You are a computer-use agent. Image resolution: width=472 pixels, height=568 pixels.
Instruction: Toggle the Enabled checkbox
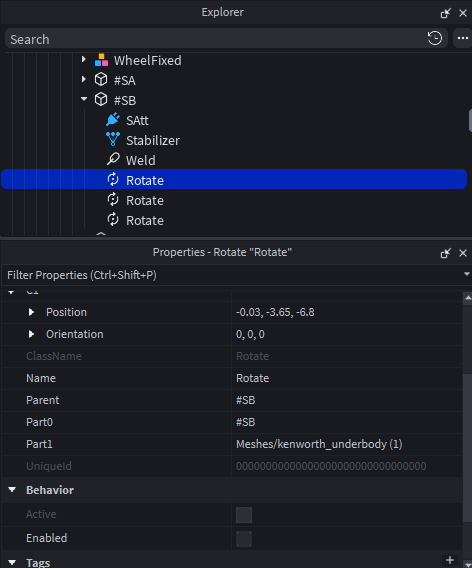click(x=244, y=539)
